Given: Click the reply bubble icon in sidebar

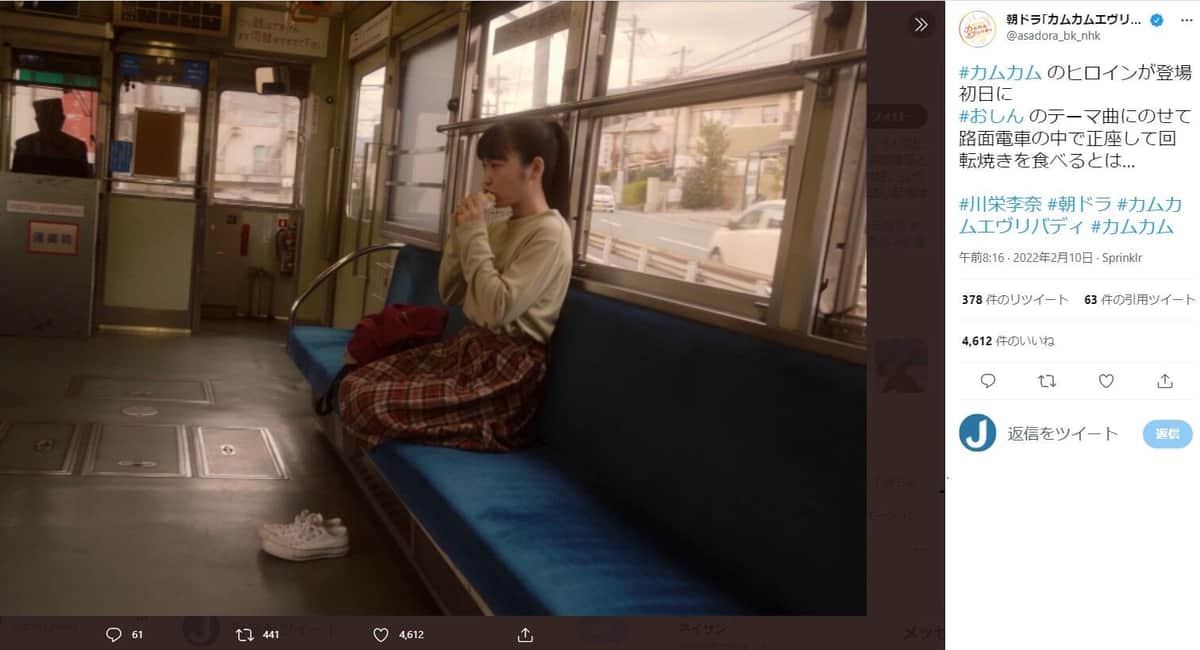Looking at the screenshot, I should click(988, 381).
